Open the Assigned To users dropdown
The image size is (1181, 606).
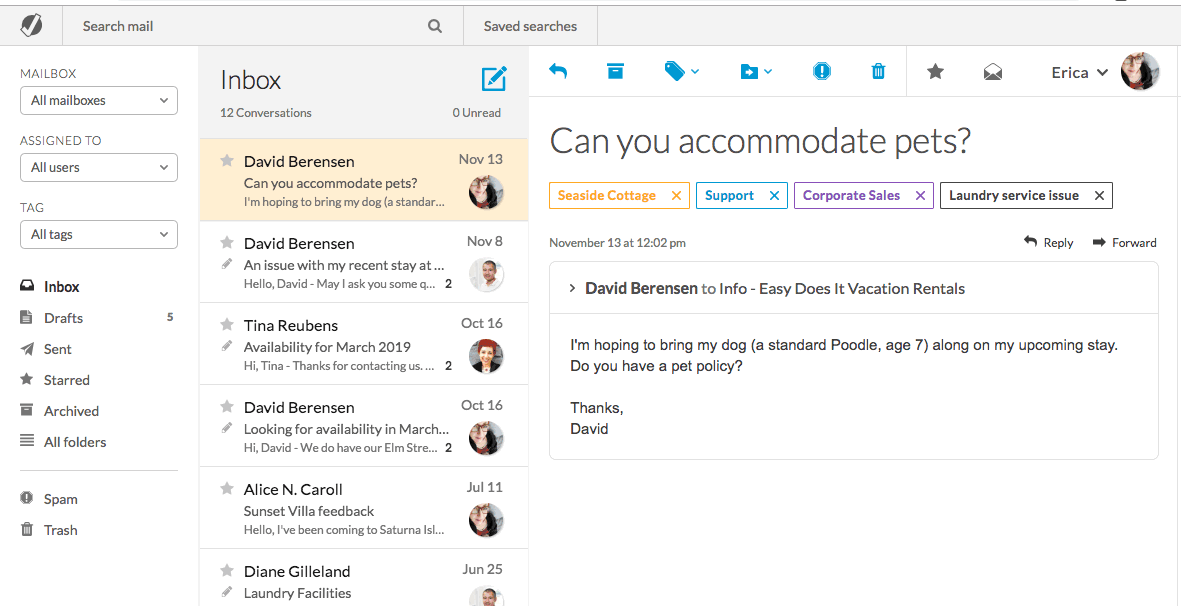click(x=98, y=167)
